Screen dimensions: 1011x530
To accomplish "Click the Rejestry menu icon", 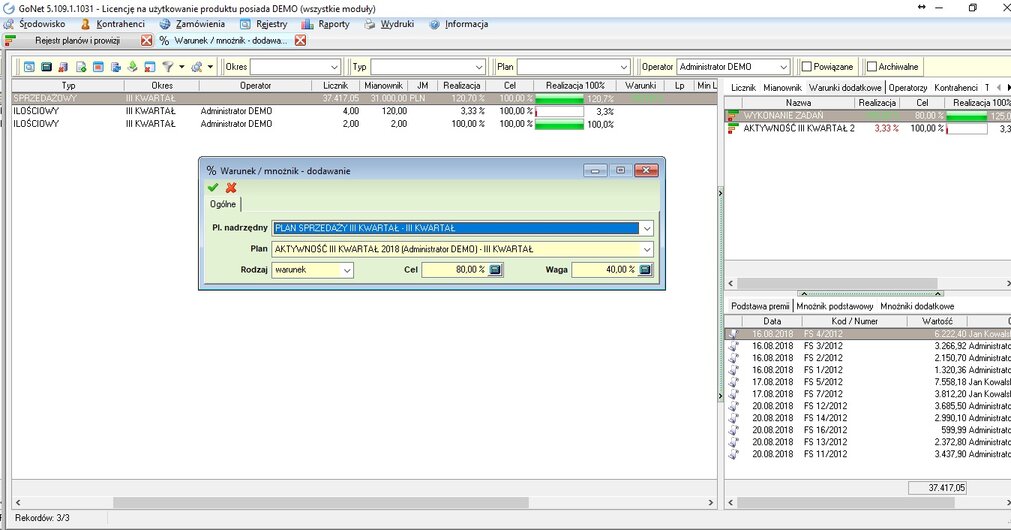I will 245,24.
